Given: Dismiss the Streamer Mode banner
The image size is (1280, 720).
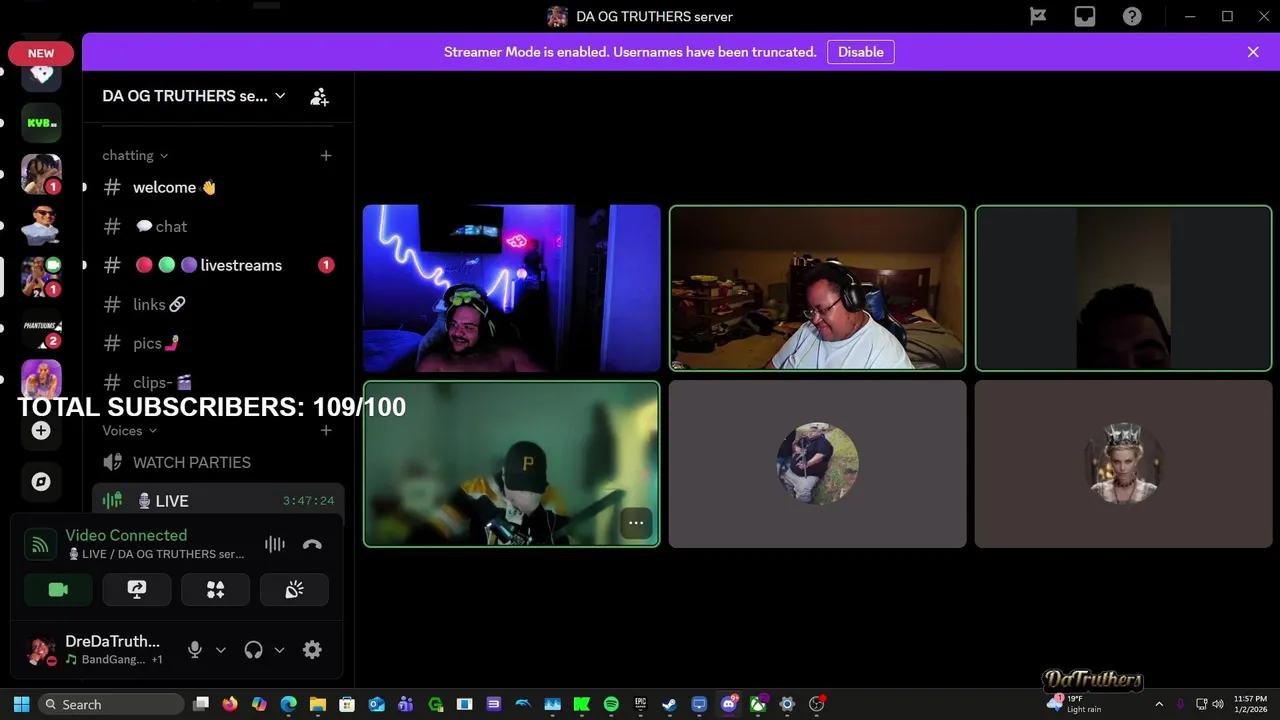Looking at the screenshot, I should click(1253, 52).
